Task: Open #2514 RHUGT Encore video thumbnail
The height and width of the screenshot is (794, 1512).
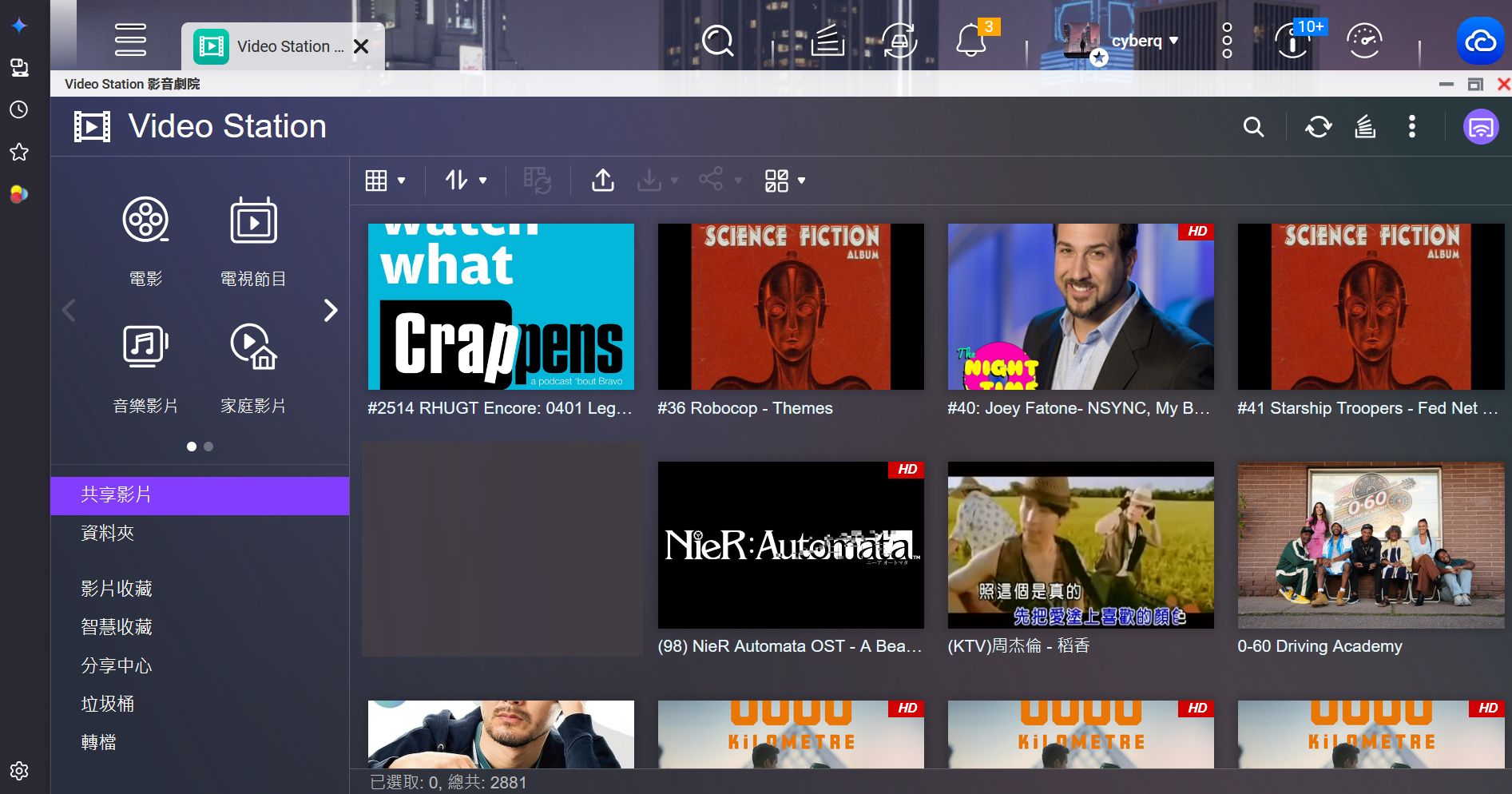Action: tap(501, 307)
